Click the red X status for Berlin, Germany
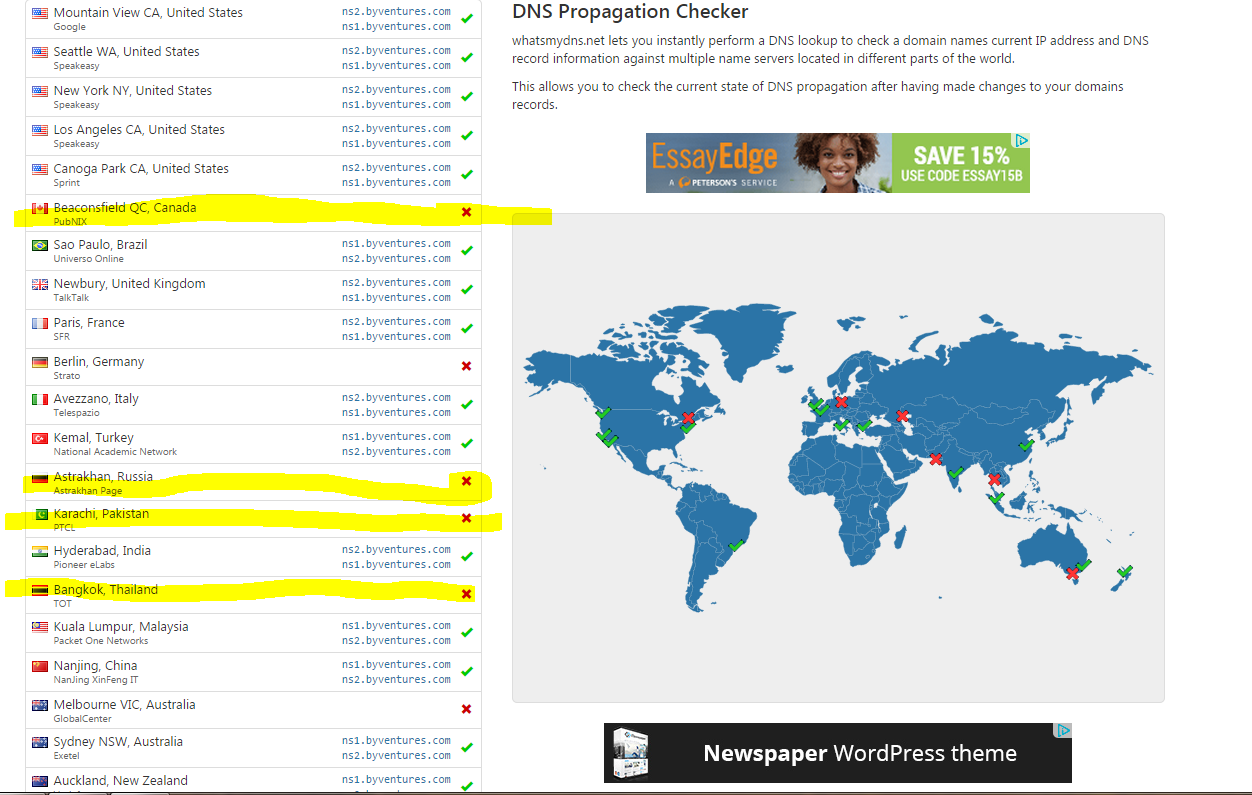This screenshot has width=1252, height=795. [x=466, y=366]
